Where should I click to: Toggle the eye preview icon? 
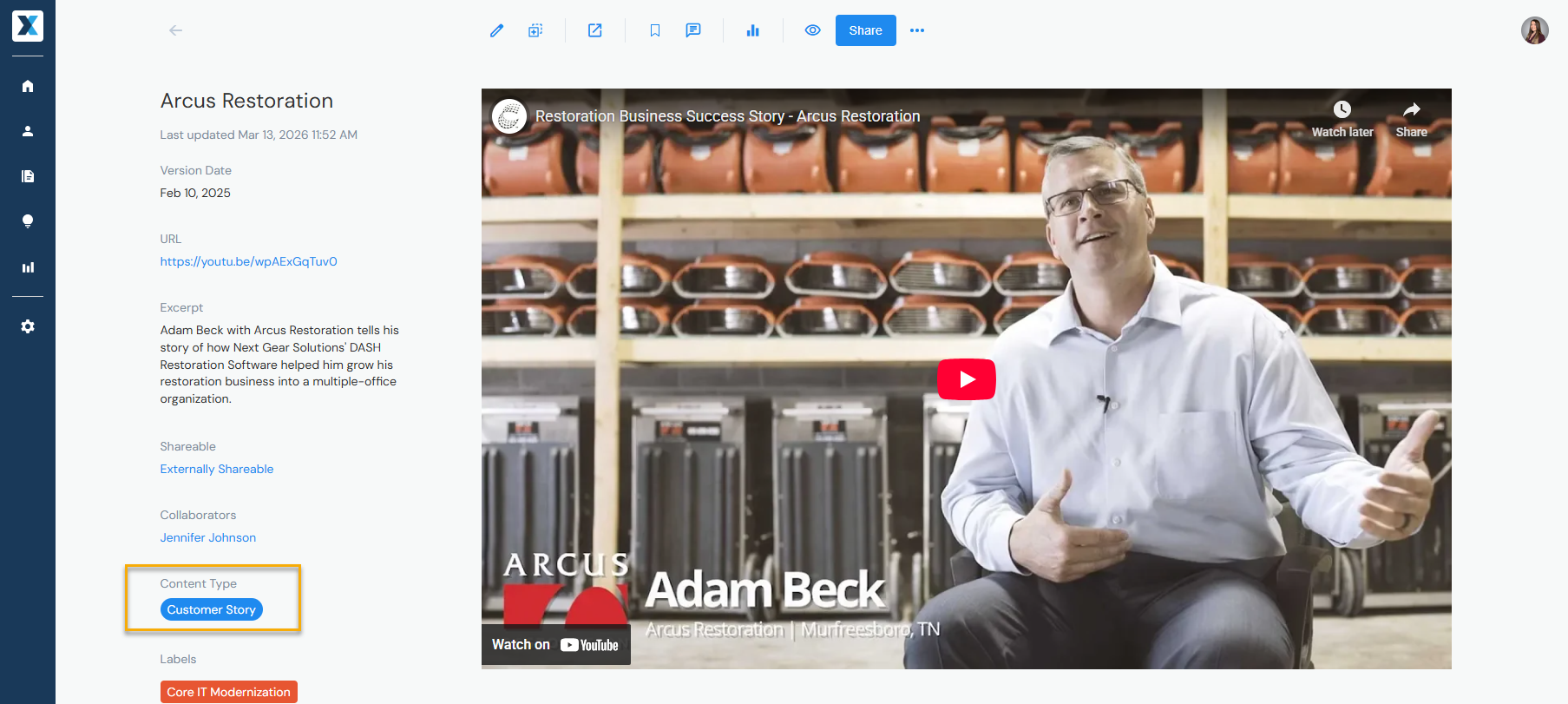pos(813,30)
